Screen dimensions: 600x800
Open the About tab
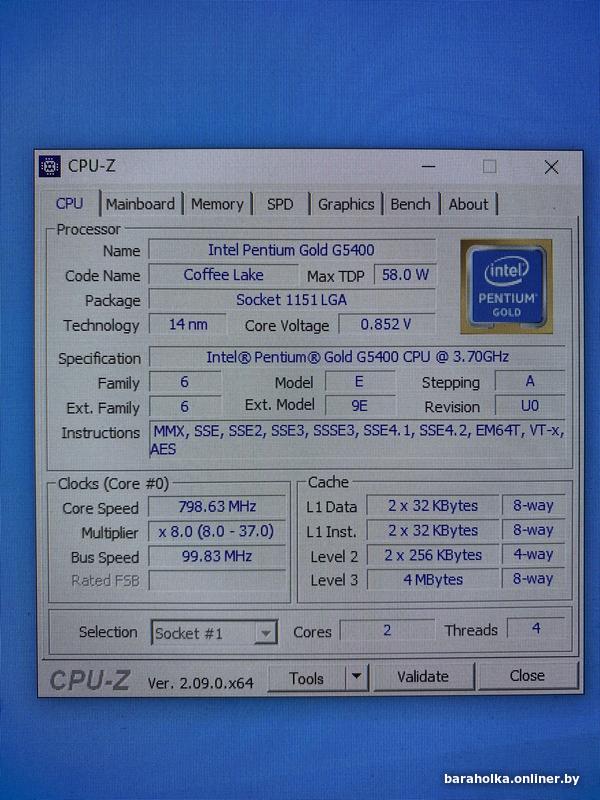tap(468, 204)
